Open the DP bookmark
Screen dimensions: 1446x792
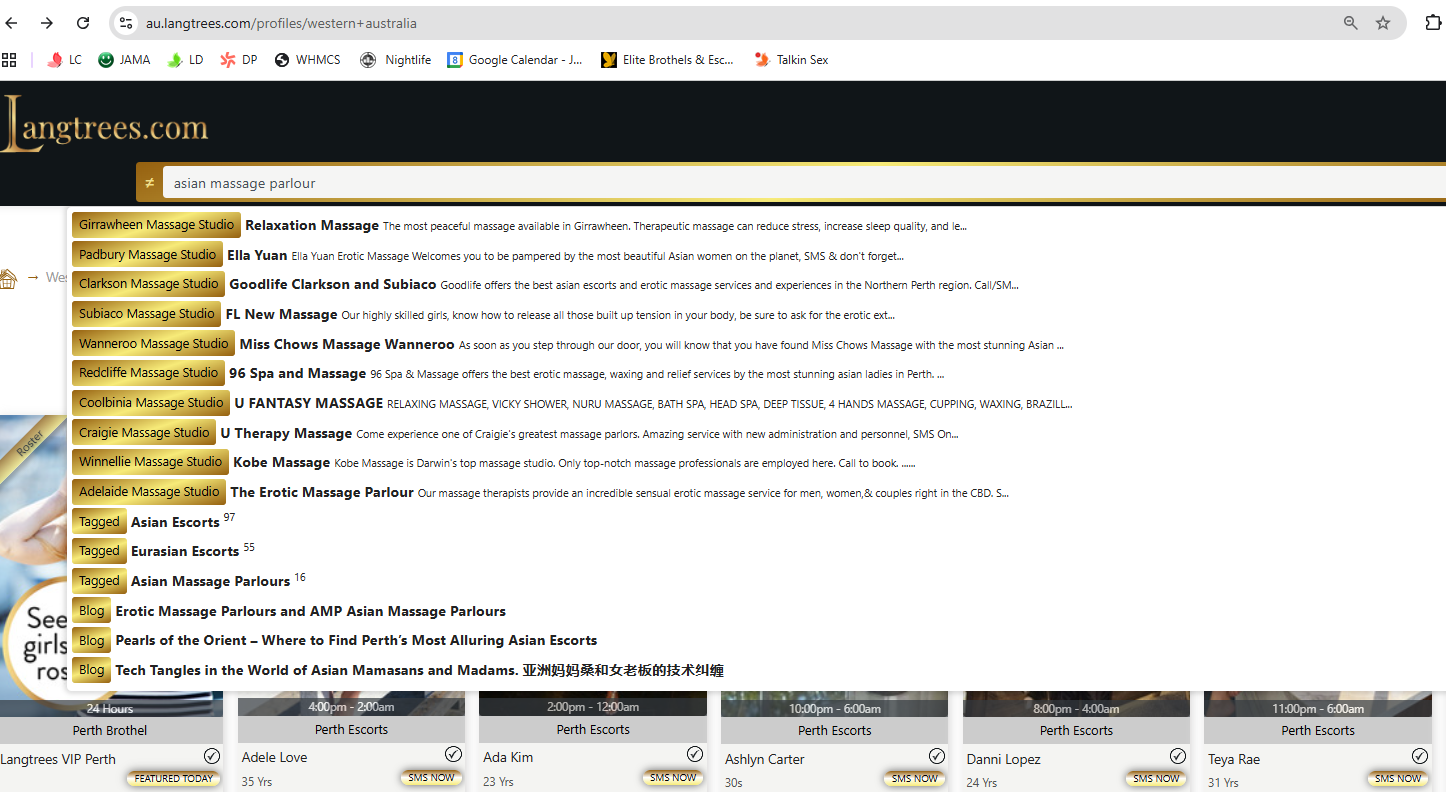[x=239, y=60]
